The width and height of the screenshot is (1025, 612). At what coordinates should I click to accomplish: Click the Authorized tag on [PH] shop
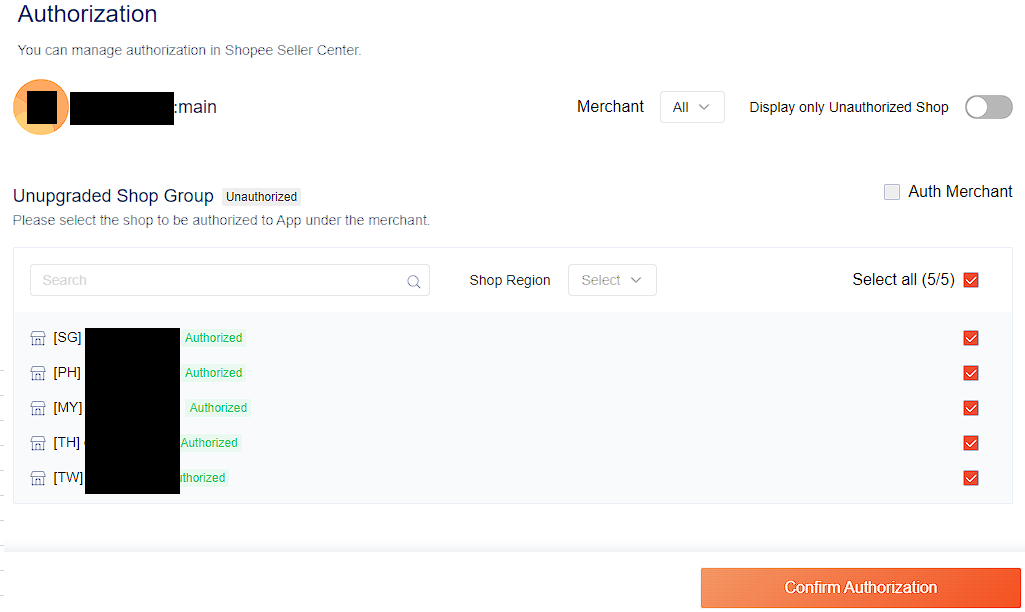pos(213,373)
